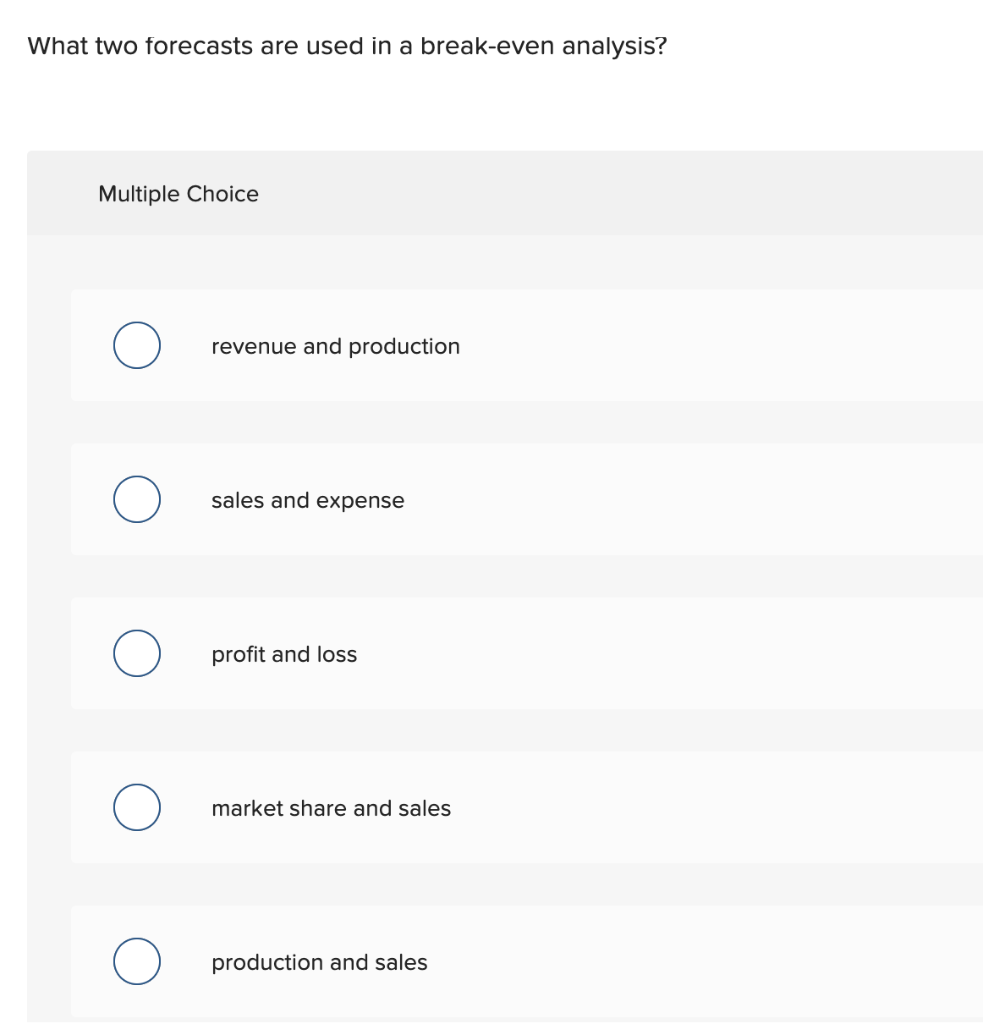The image size is (983, 1024).
Task: Click the text profit and loss
Action: [284, 654]
